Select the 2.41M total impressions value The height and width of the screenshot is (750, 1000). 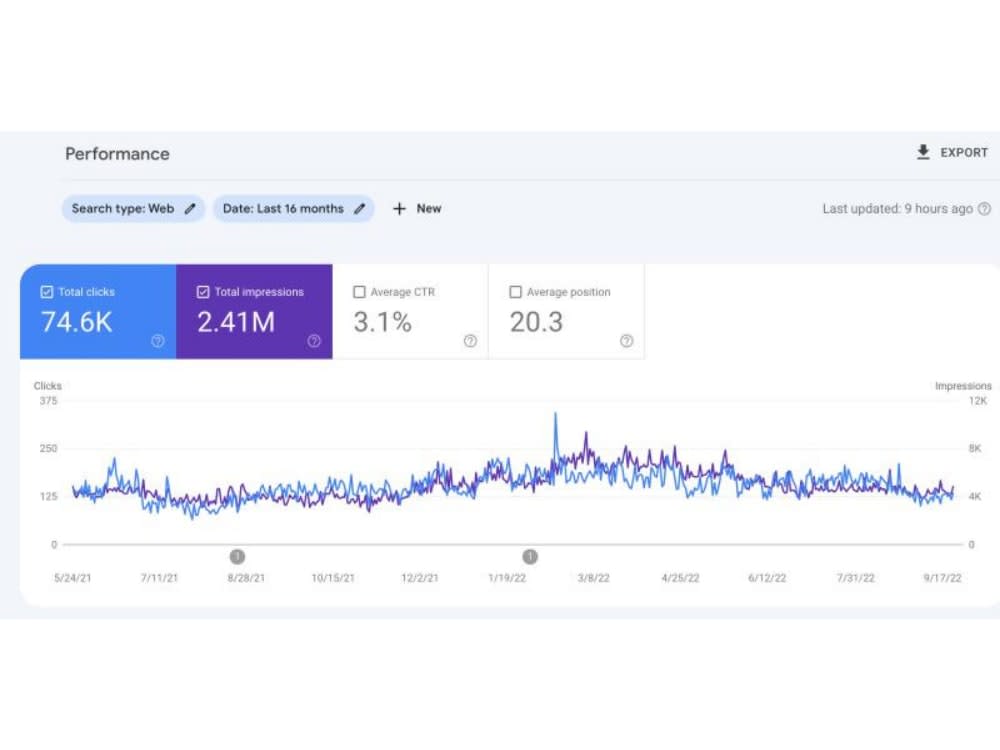236,322
